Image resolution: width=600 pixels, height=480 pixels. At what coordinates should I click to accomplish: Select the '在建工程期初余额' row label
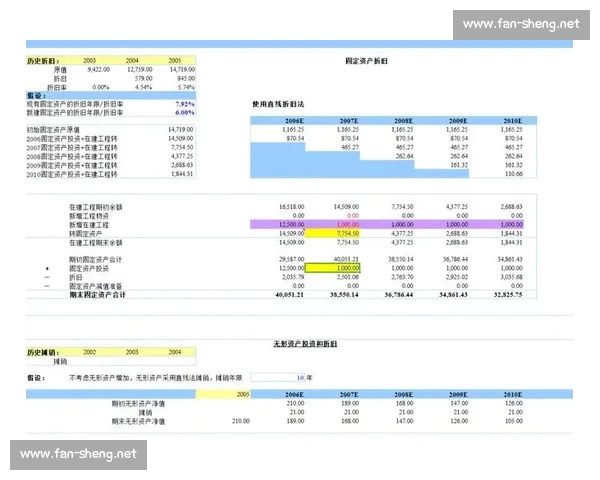(96, 207)
